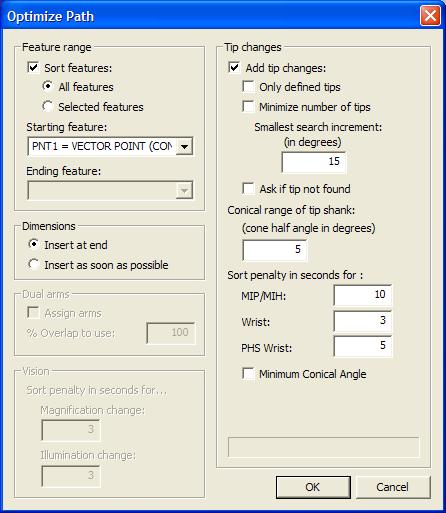Screen dimensions: 446x513
Task: Click the PHS Wrist penalty field
Action: click(x=363, y=346)
